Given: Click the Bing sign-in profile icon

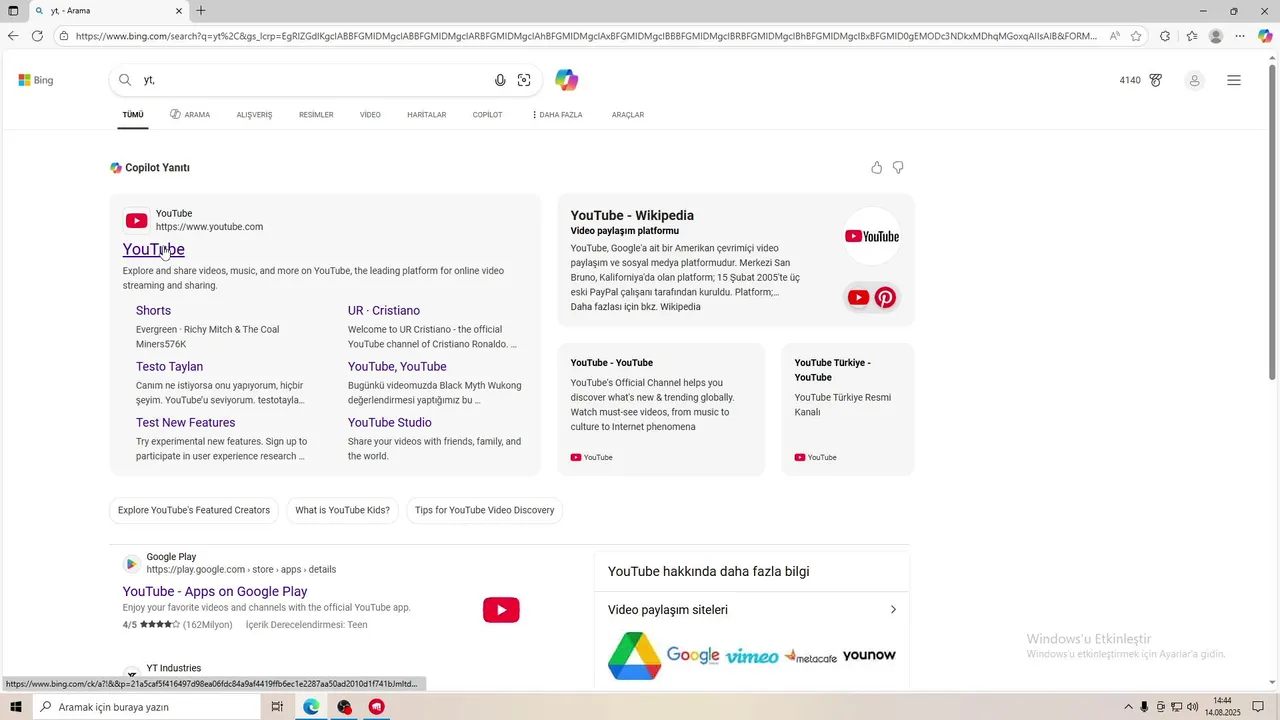Looking at the screenshot, I should [1194, 80].
